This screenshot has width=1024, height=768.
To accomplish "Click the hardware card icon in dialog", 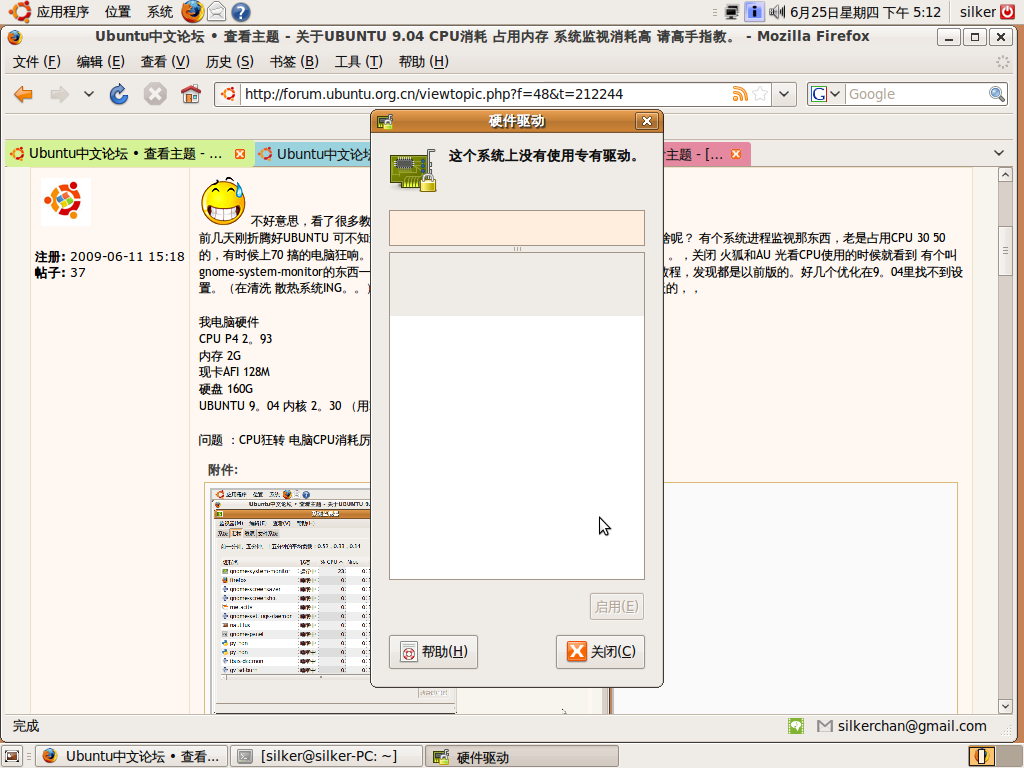I will pos(413,170).
